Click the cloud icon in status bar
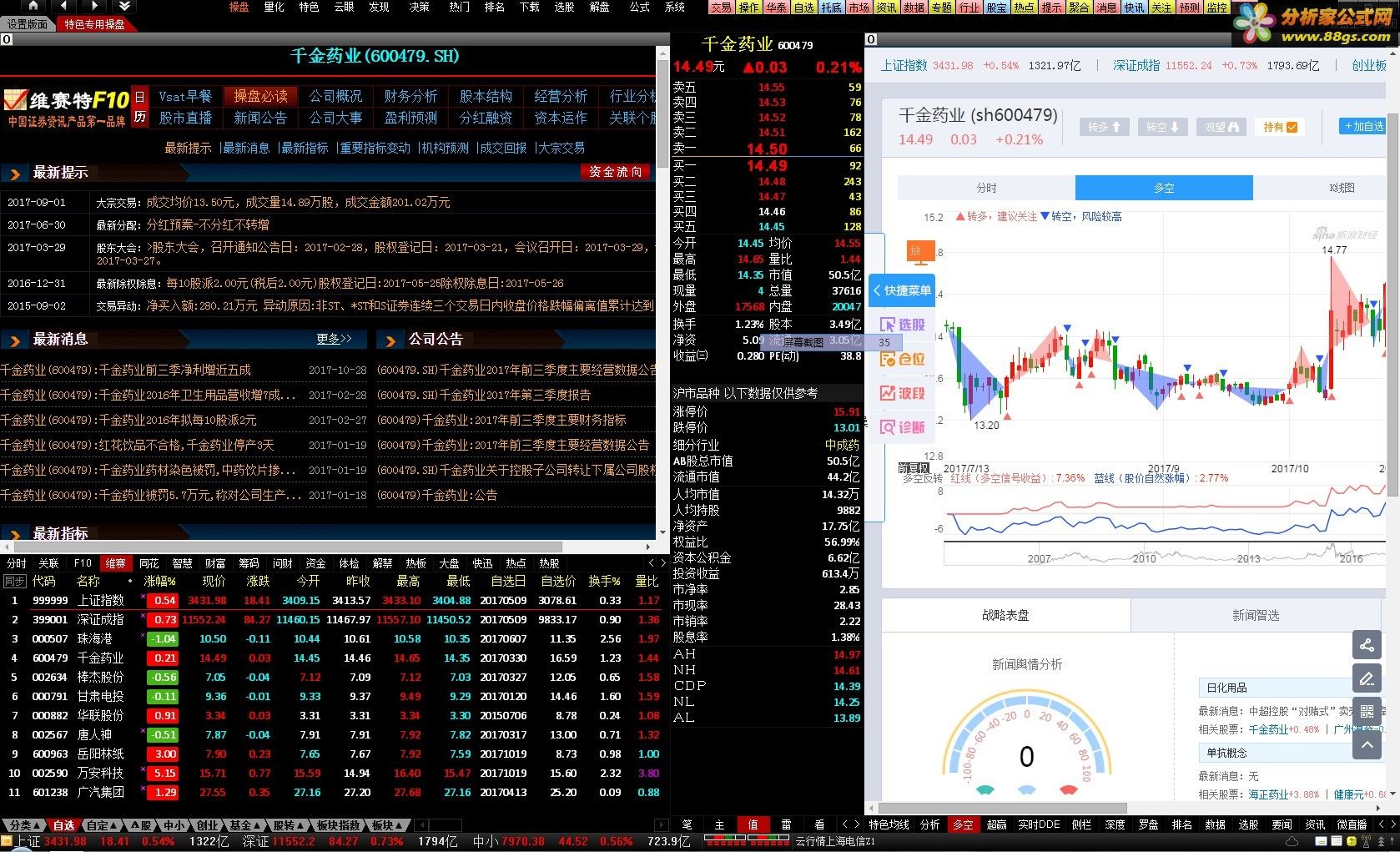 point(1292,841)
